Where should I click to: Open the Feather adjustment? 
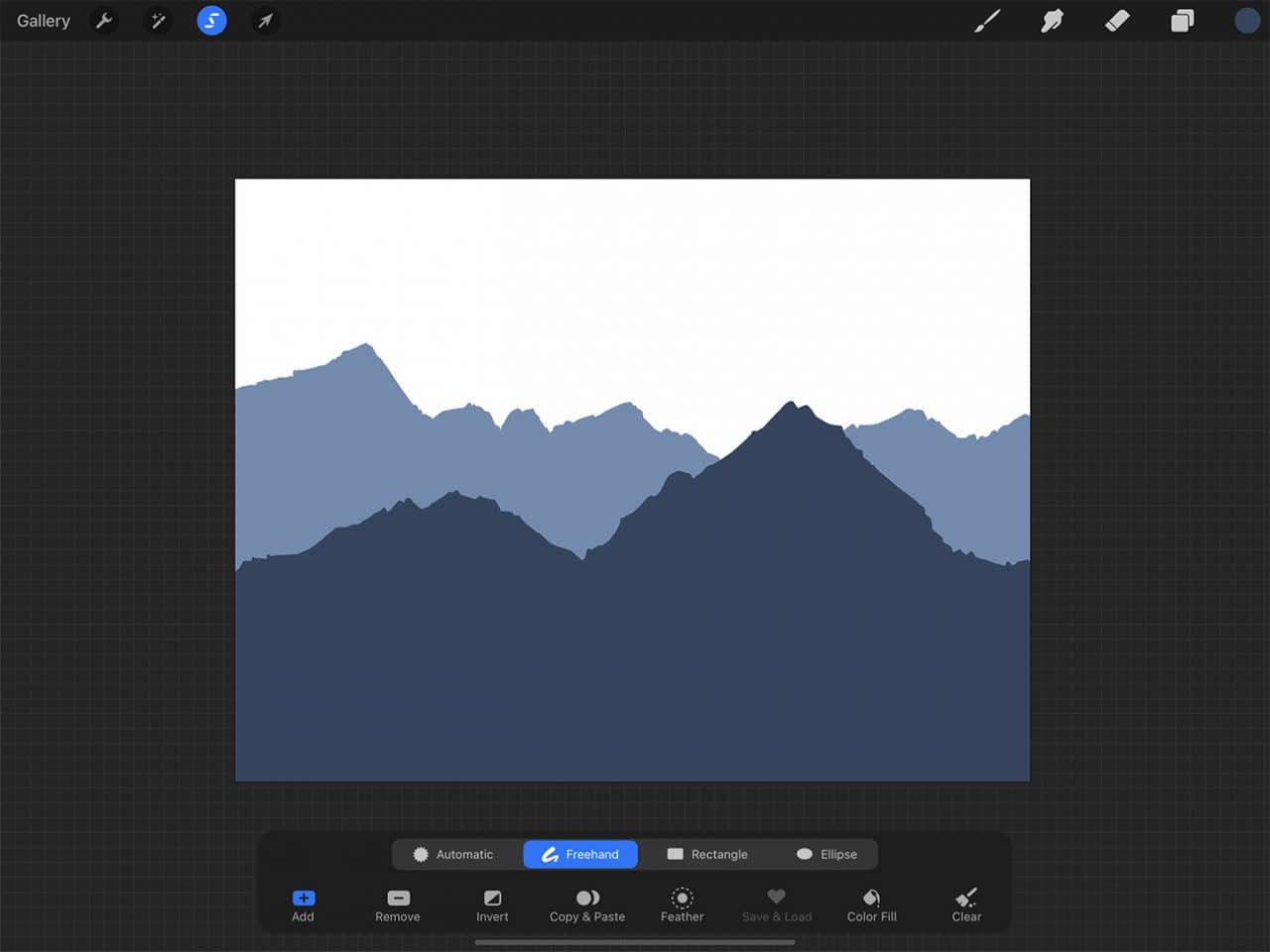[x=682, y=904]
